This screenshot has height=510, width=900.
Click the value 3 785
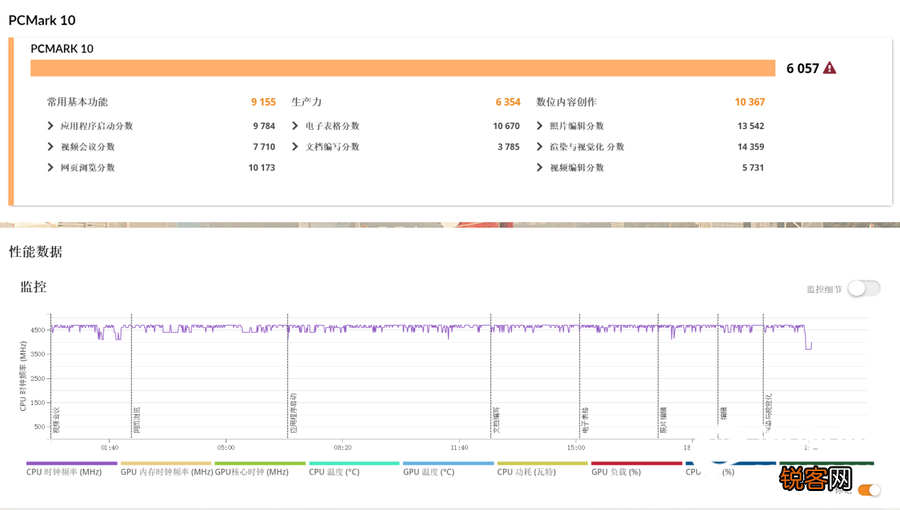coord(509,147)
